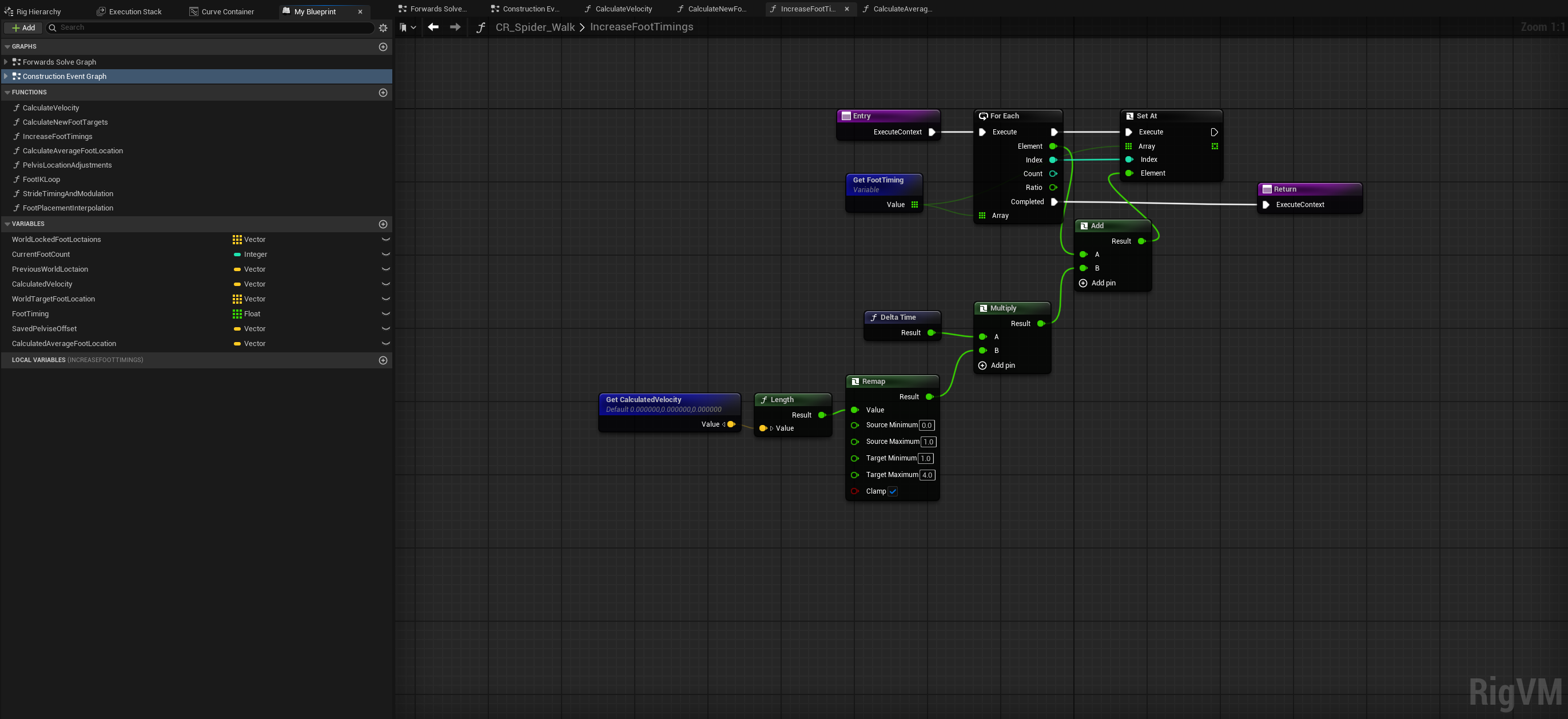Toggle visibility eye for CalculatedVelocity variable
The height and width of the screenshot is (719, 1568).
385,284
